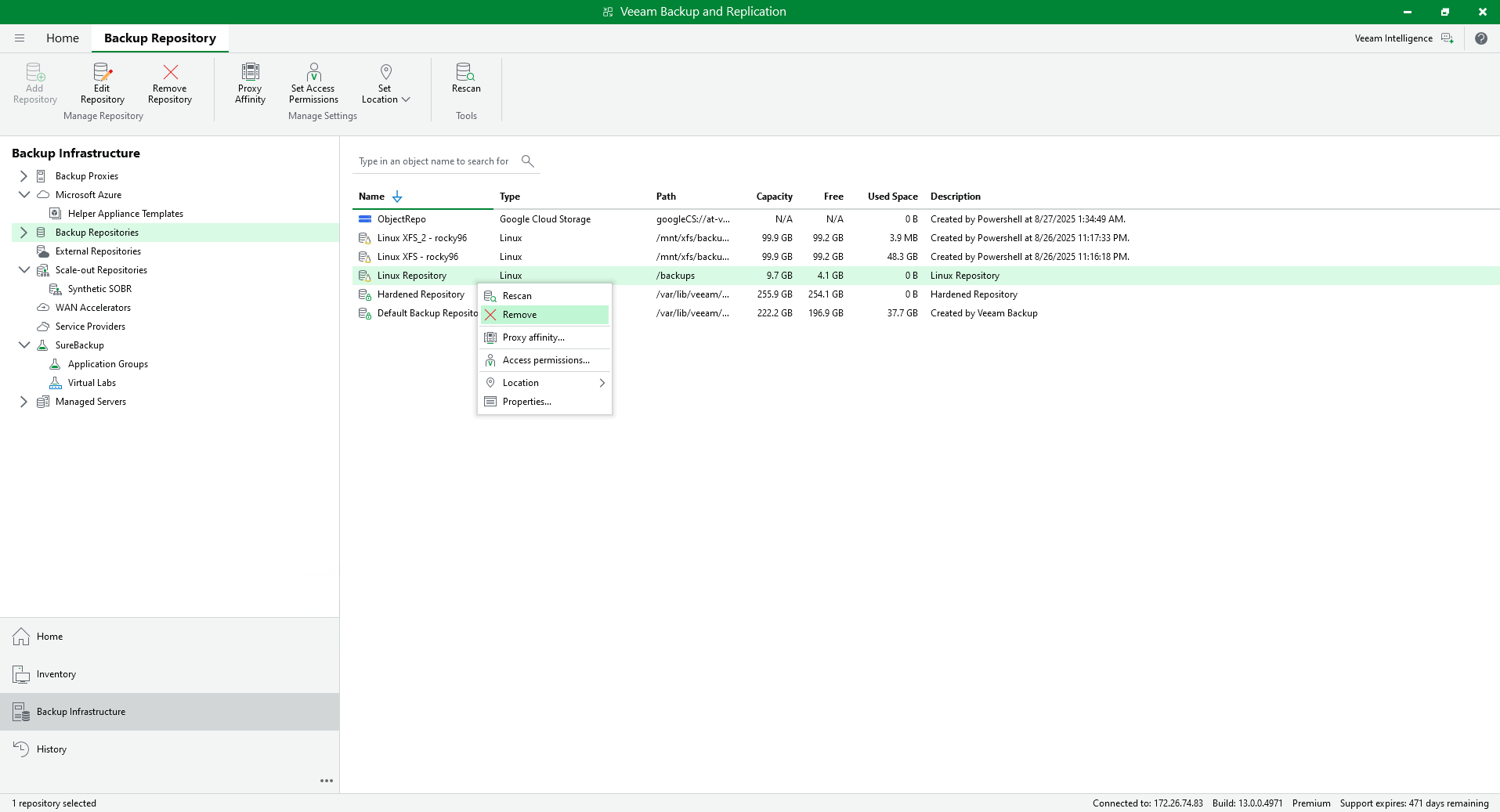
Task: Choose Properties... from the context menu
Action: [x=544, y=402]
